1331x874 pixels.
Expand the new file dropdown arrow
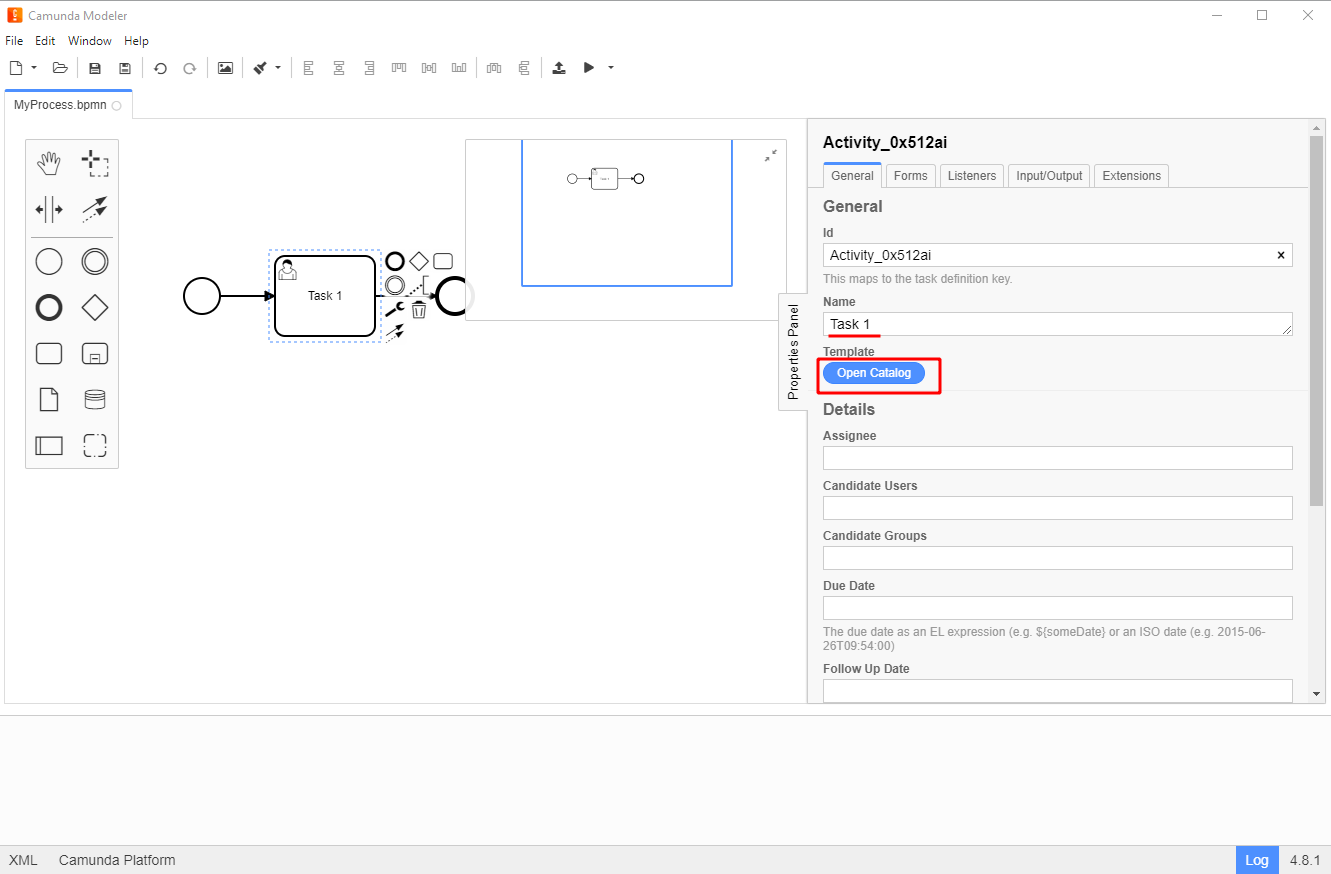coord(34,68)
